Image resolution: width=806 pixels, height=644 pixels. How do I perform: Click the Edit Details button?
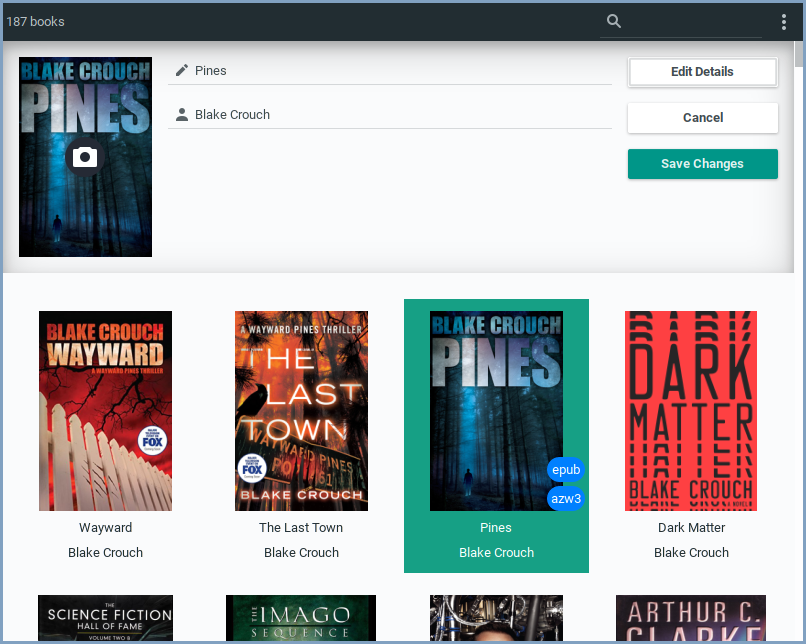click(x=702, y=71)
